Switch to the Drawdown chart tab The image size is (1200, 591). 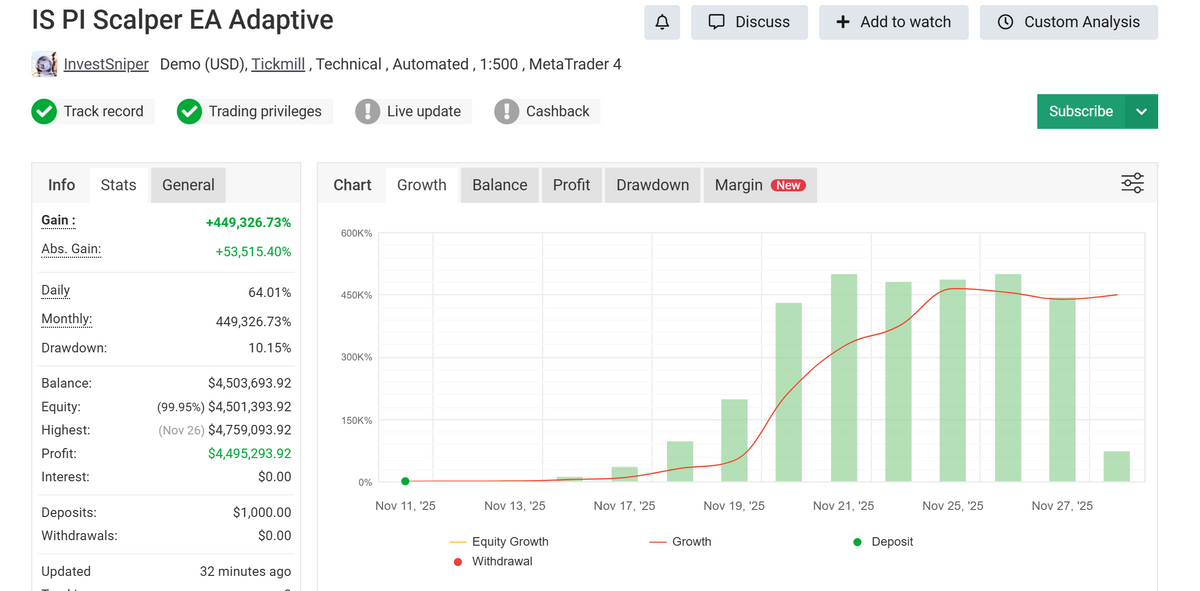point(652,184)
